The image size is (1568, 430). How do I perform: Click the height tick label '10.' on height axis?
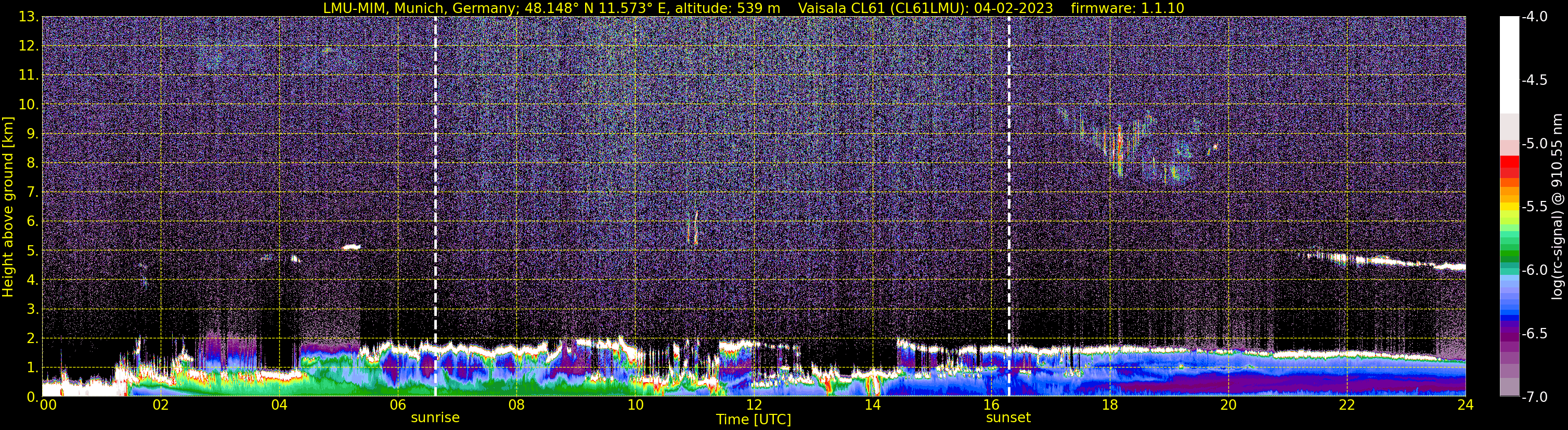pos(29,105)
